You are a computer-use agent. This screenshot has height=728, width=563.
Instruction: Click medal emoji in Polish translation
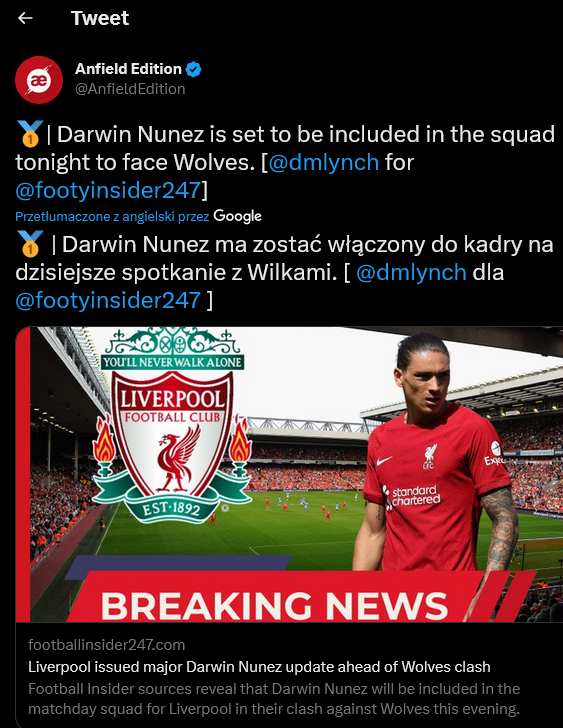(x=30, y=244)
